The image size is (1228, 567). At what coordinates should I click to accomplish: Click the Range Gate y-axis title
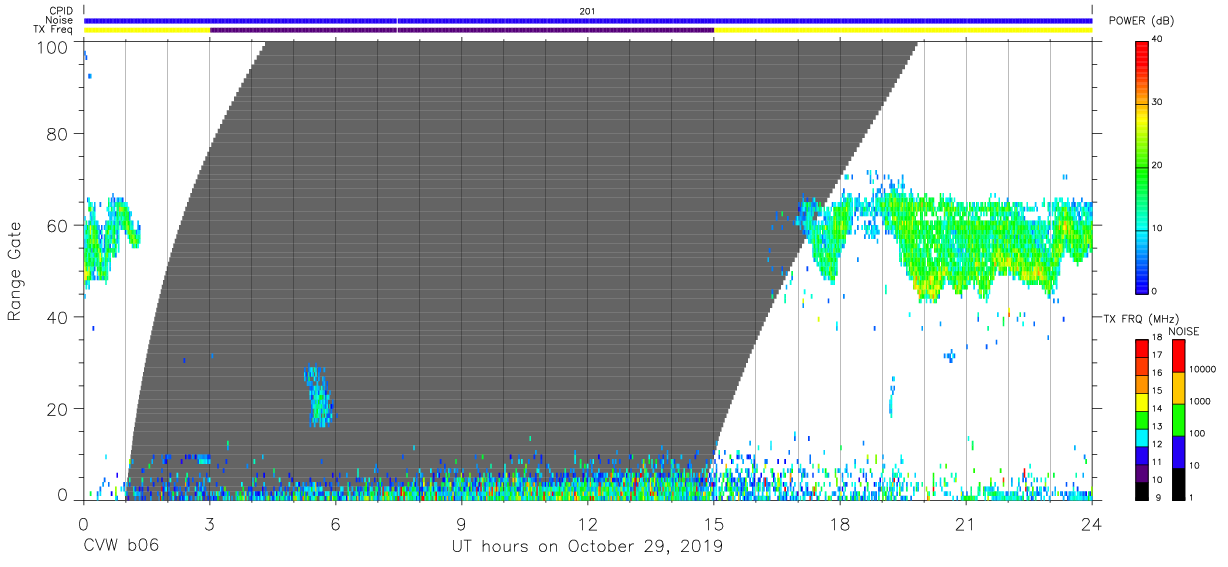[x=16, y=272]
